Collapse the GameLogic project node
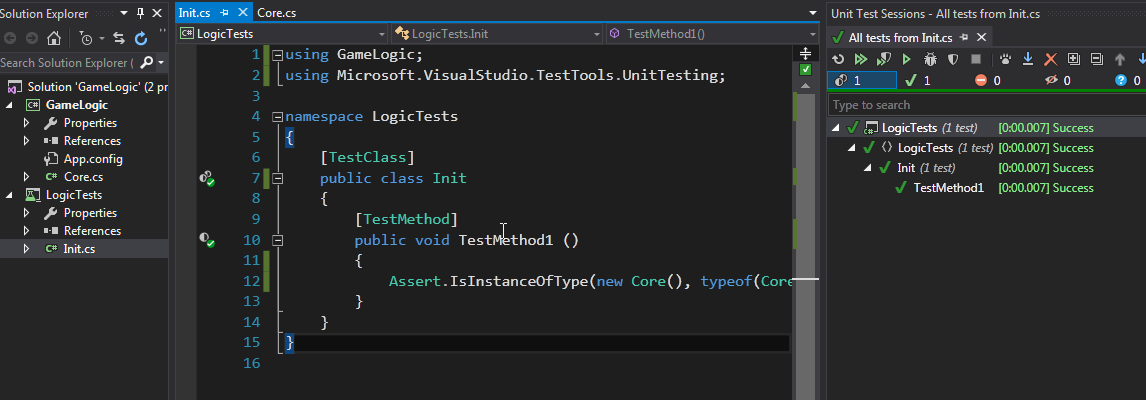Viewport: 1146px width, 400px height. (x=10, y=105)
